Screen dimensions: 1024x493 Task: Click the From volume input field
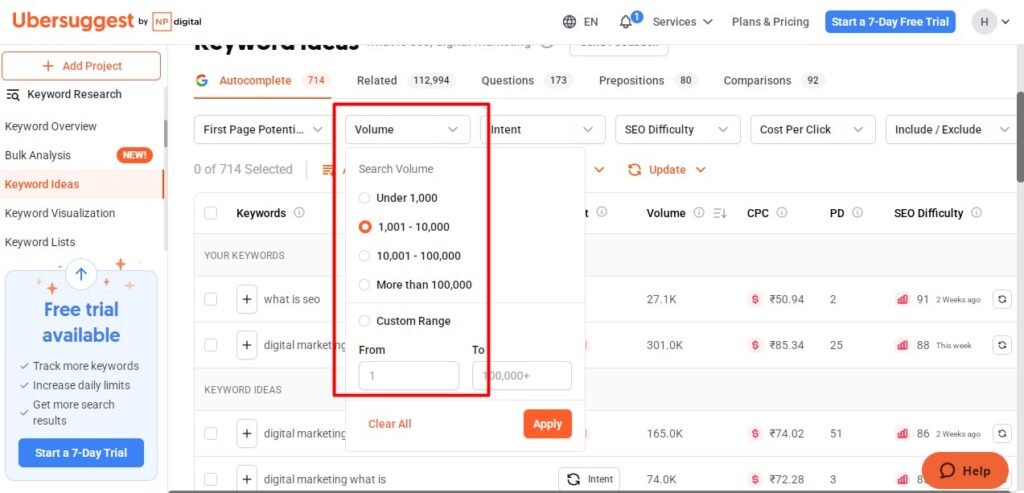click(x=409, y=376)
